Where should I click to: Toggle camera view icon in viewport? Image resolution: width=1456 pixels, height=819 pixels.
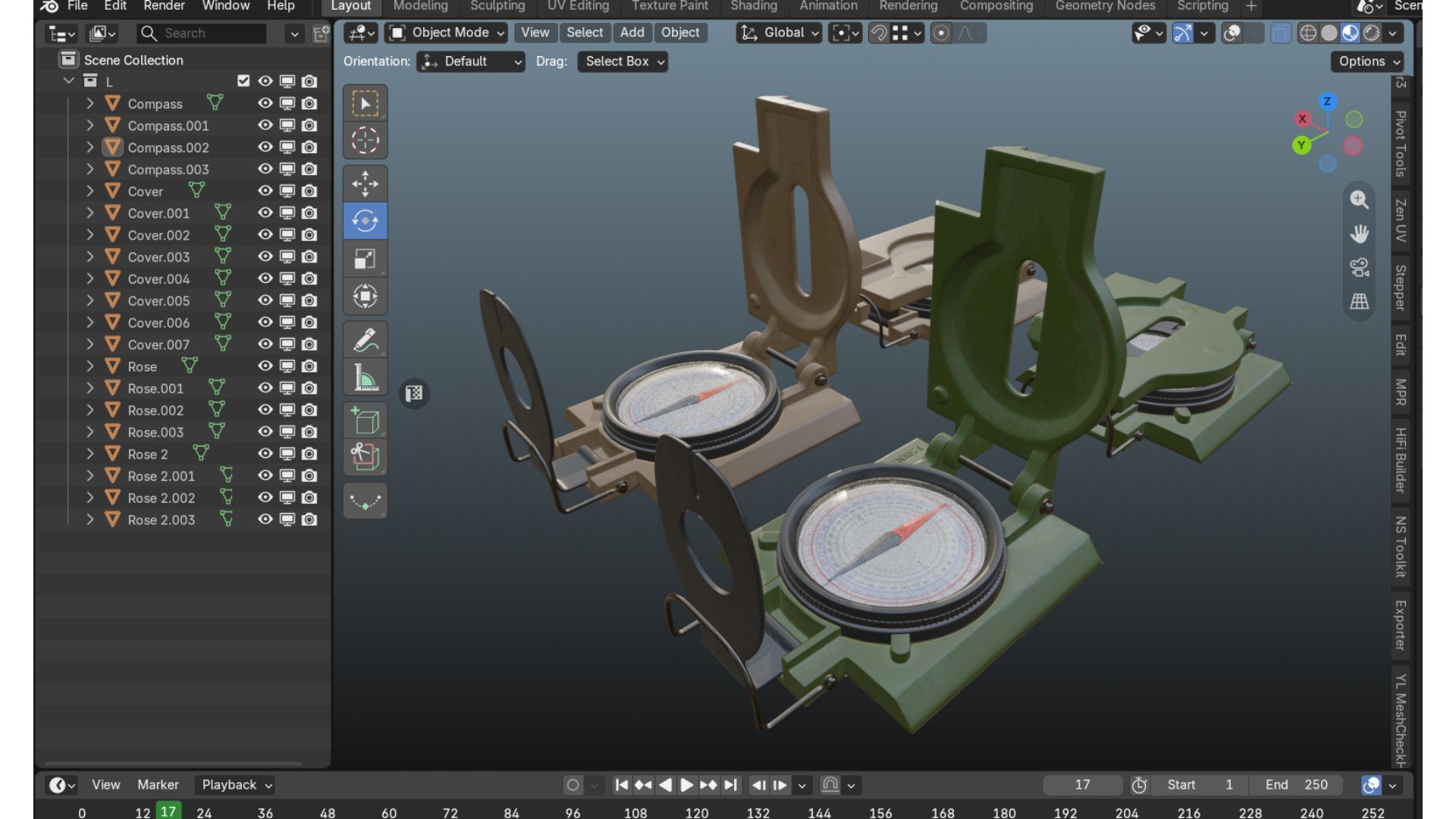[x=1359, y=267]
